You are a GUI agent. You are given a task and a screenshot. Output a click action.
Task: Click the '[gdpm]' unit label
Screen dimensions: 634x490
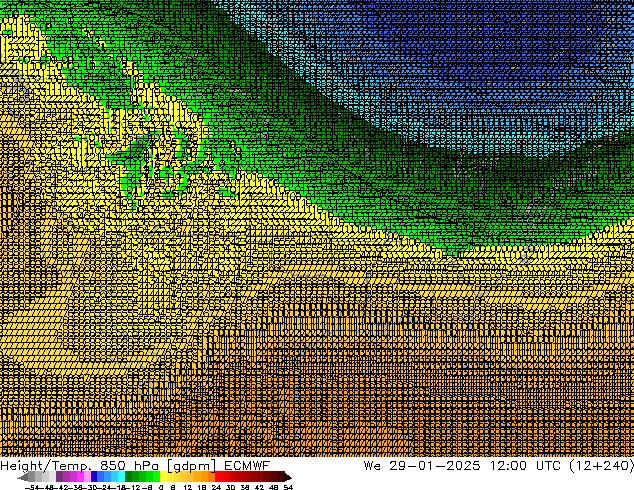[x=192, y=466]
